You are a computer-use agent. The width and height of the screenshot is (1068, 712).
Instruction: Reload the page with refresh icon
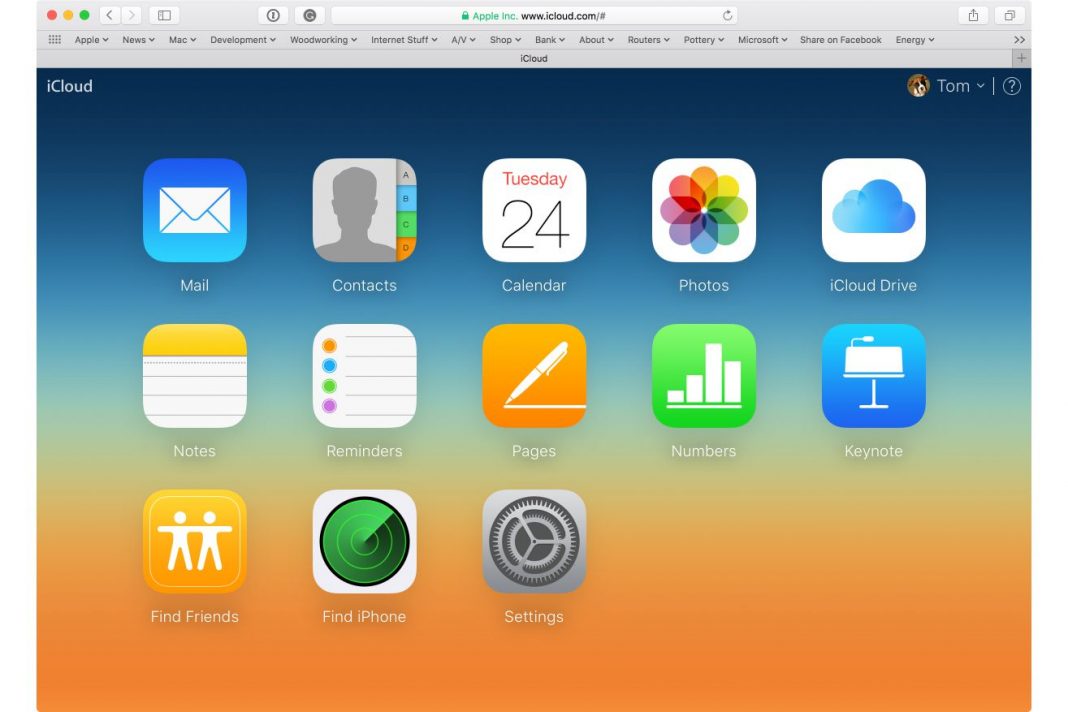727,15
